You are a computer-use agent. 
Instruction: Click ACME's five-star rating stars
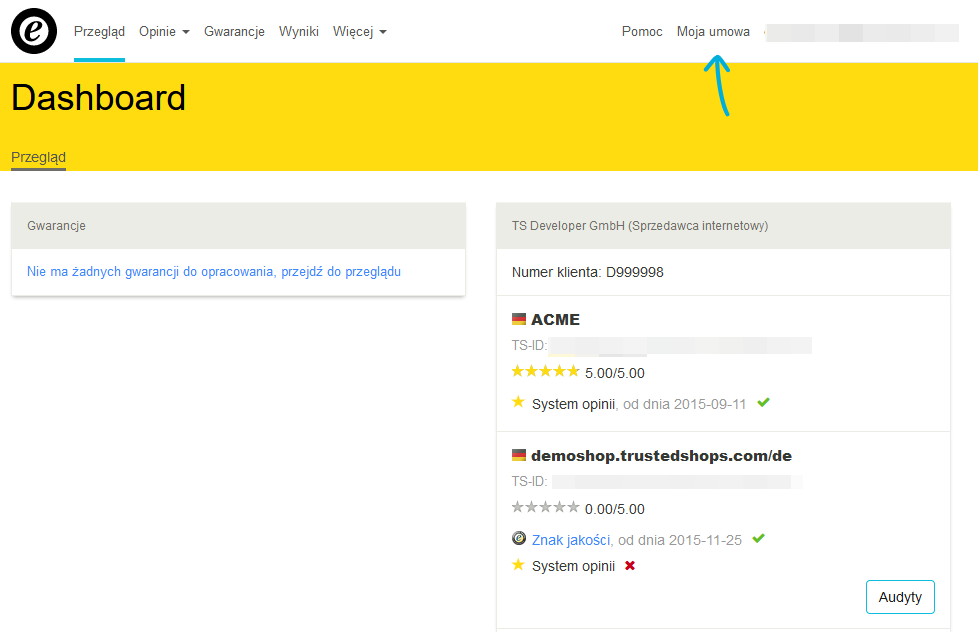545,372
